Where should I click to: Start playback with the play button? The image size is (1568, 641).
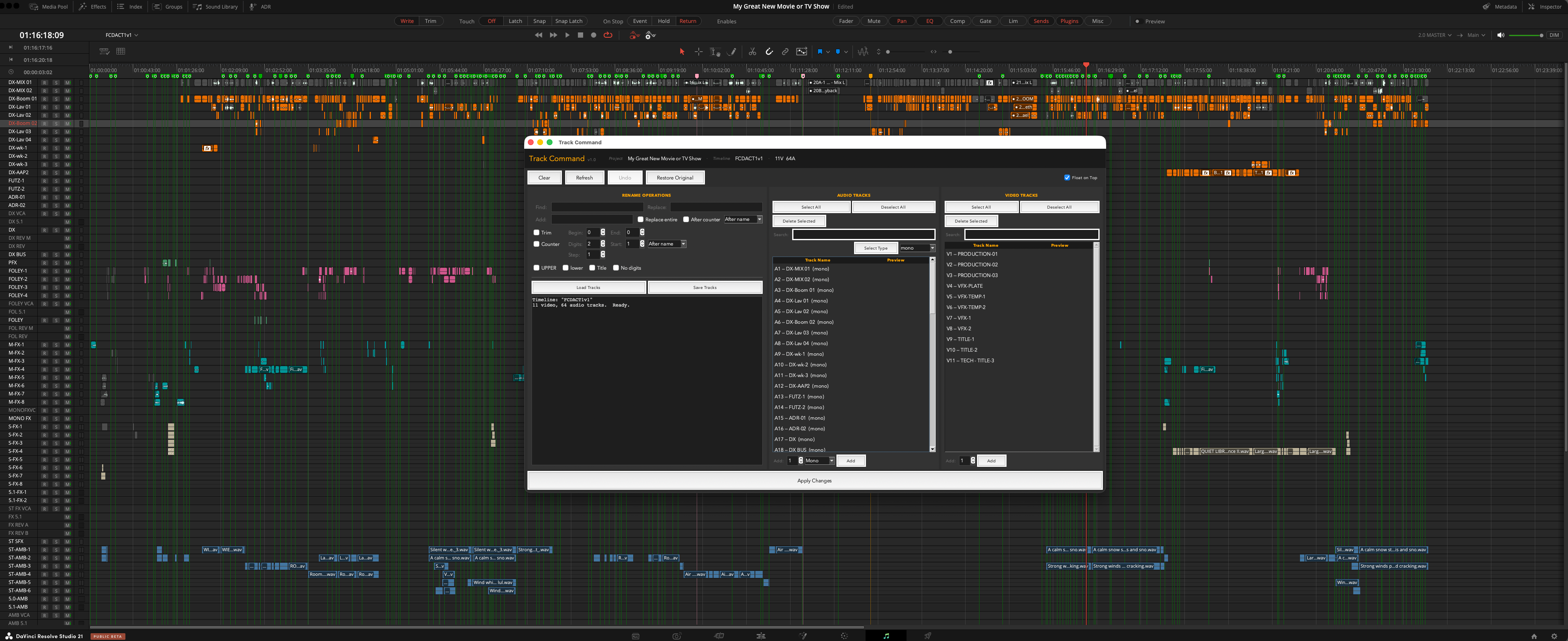(x=567, y=35)
